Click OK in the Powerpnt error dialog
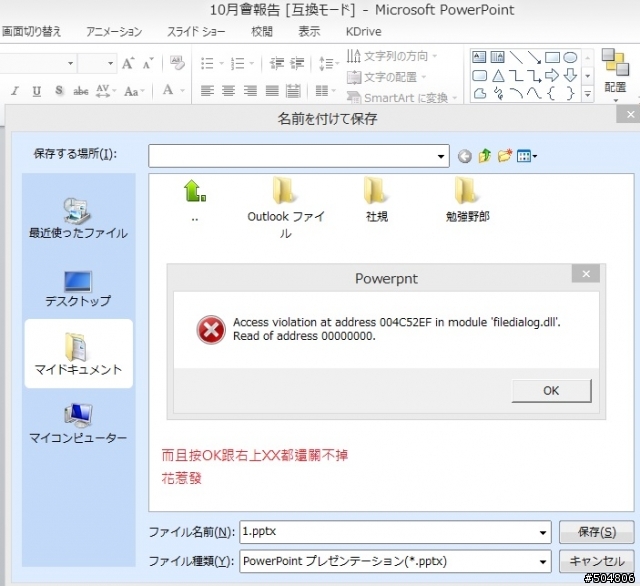The width and height of the screenshot is (640, 586). click(x=551, y=391)
